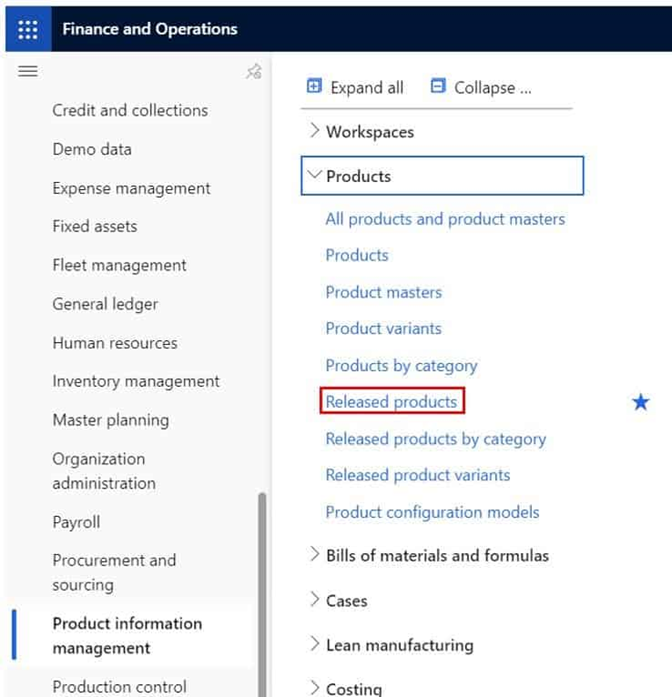Expand the Costing section
The height and width of the screenshot is (697, 672).
314,687
